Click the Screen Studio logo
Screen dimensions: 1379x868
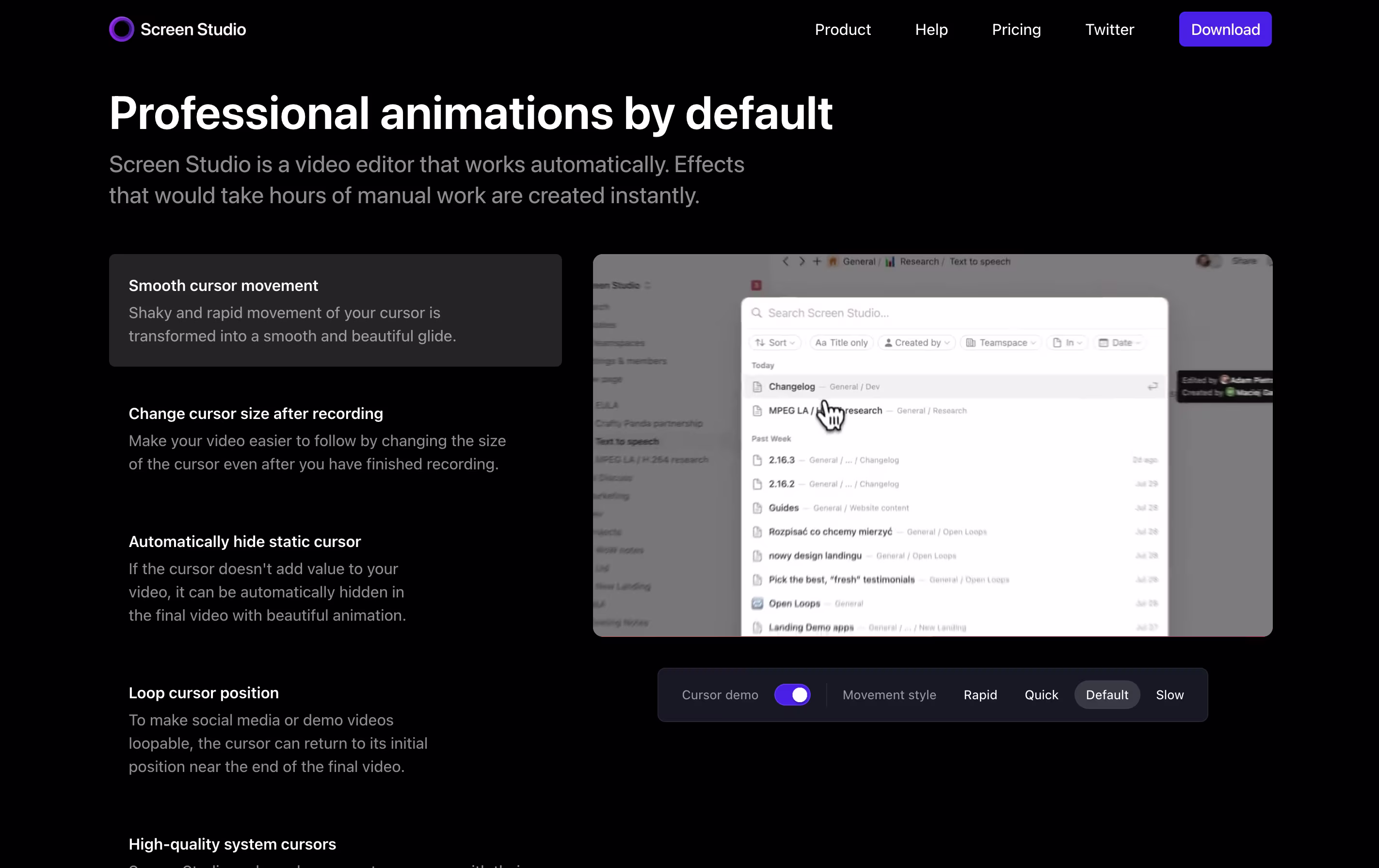pos(177,29)
